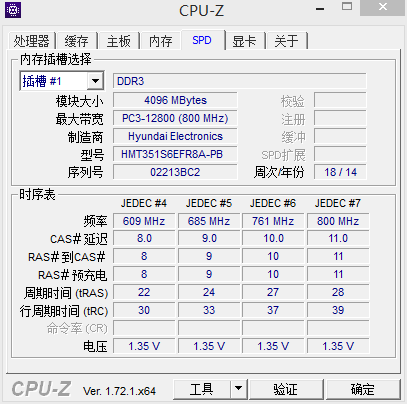Select the 4096 MBytes module size value
The width and height of the screenshot is (407, 404).
coord(175,100)
